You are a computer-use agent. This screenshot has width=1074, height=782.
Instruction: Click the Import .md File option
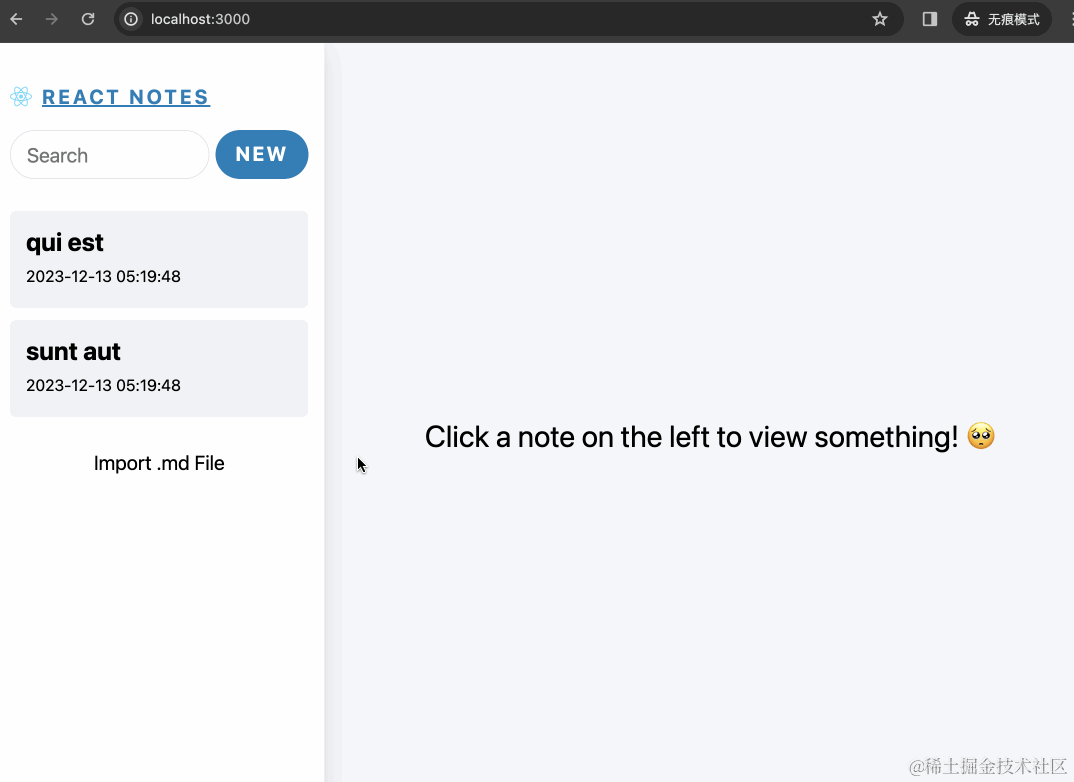tap(158, 463)
